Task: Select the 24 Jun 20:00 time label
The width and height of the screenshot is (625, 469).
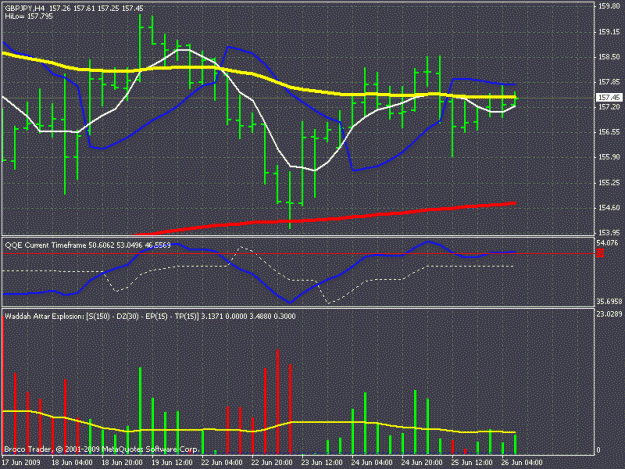Action: point(422,462)
